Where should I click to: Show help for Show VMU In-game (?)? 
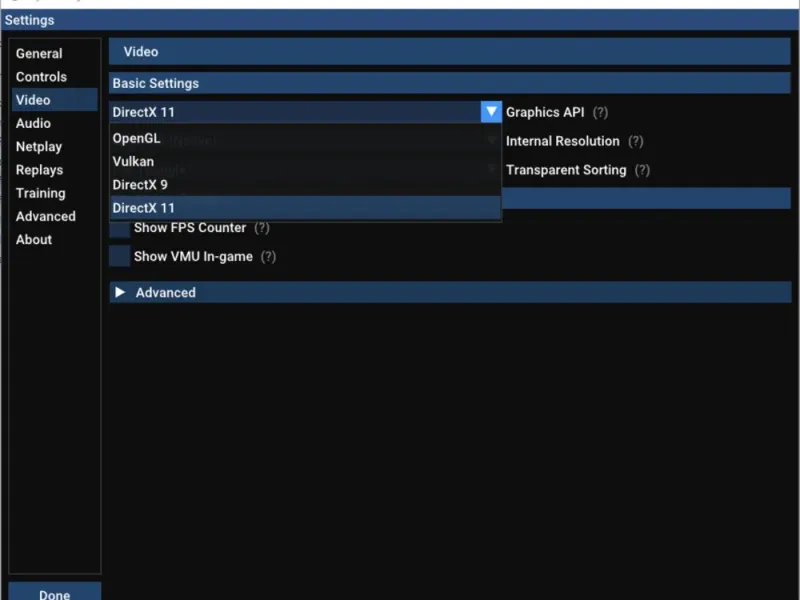coord(268,257)
